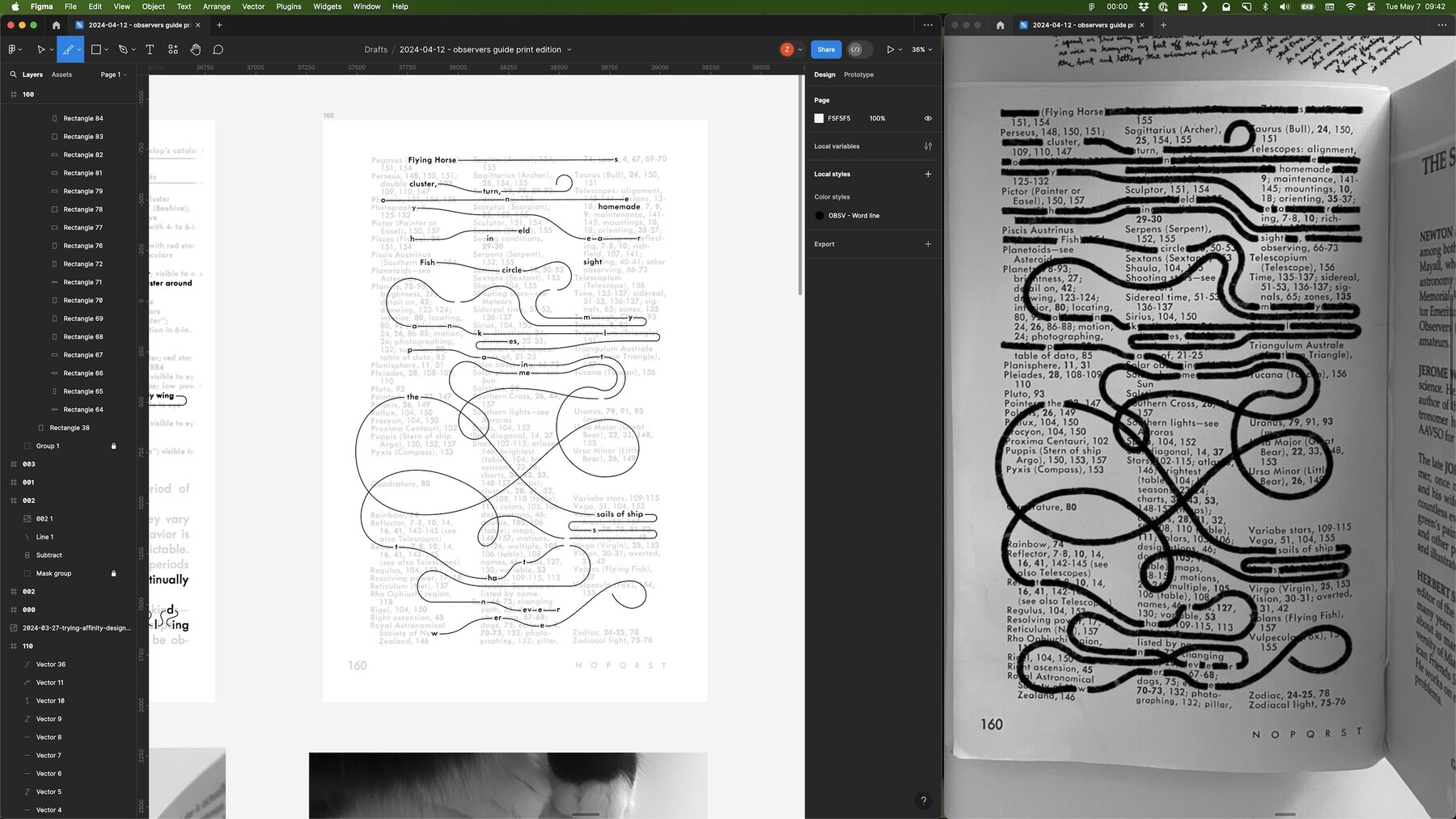This screenshot has width=1456, height=819.
Task: Open Local variables settings icon
Action: [928, 146]
